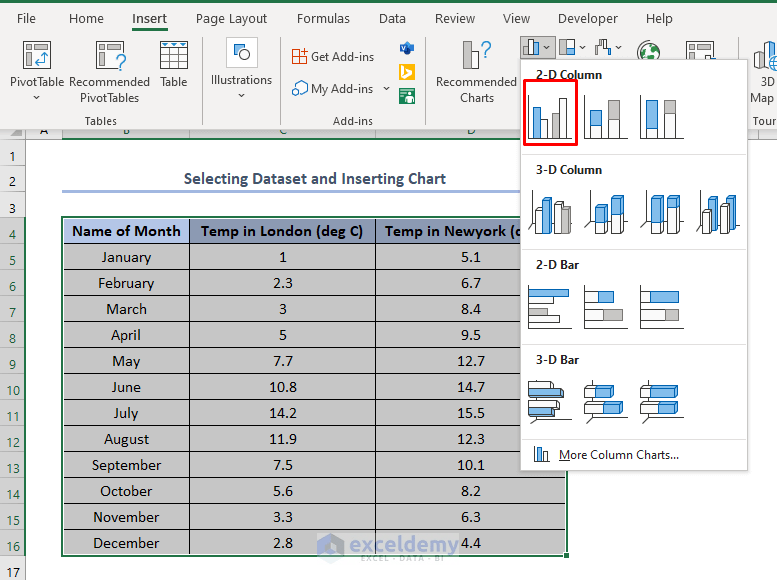
Task: Select the 3-D Stacked Bar chart
Action: 606,402
